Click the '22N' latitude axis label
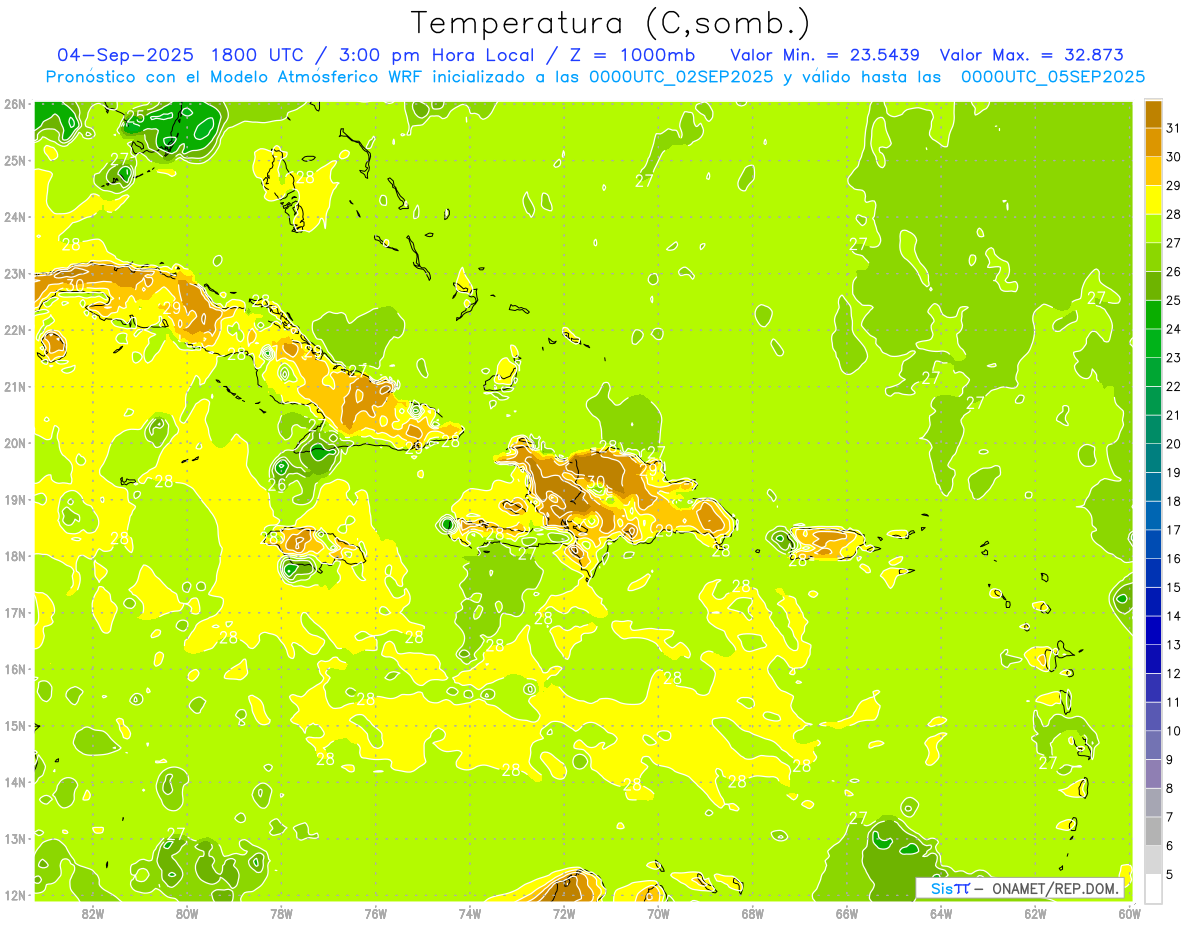Viewport: 1200px width, 927px height. pyautogui.click(x=15, y=330)
